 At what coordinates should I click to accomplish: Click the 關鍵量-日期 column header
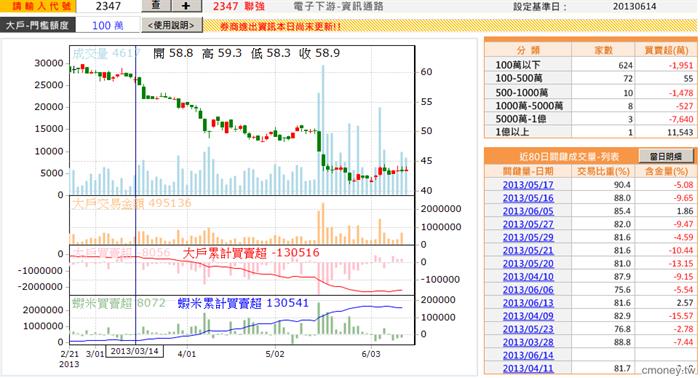pyautogui.click(x=528, y=171)
